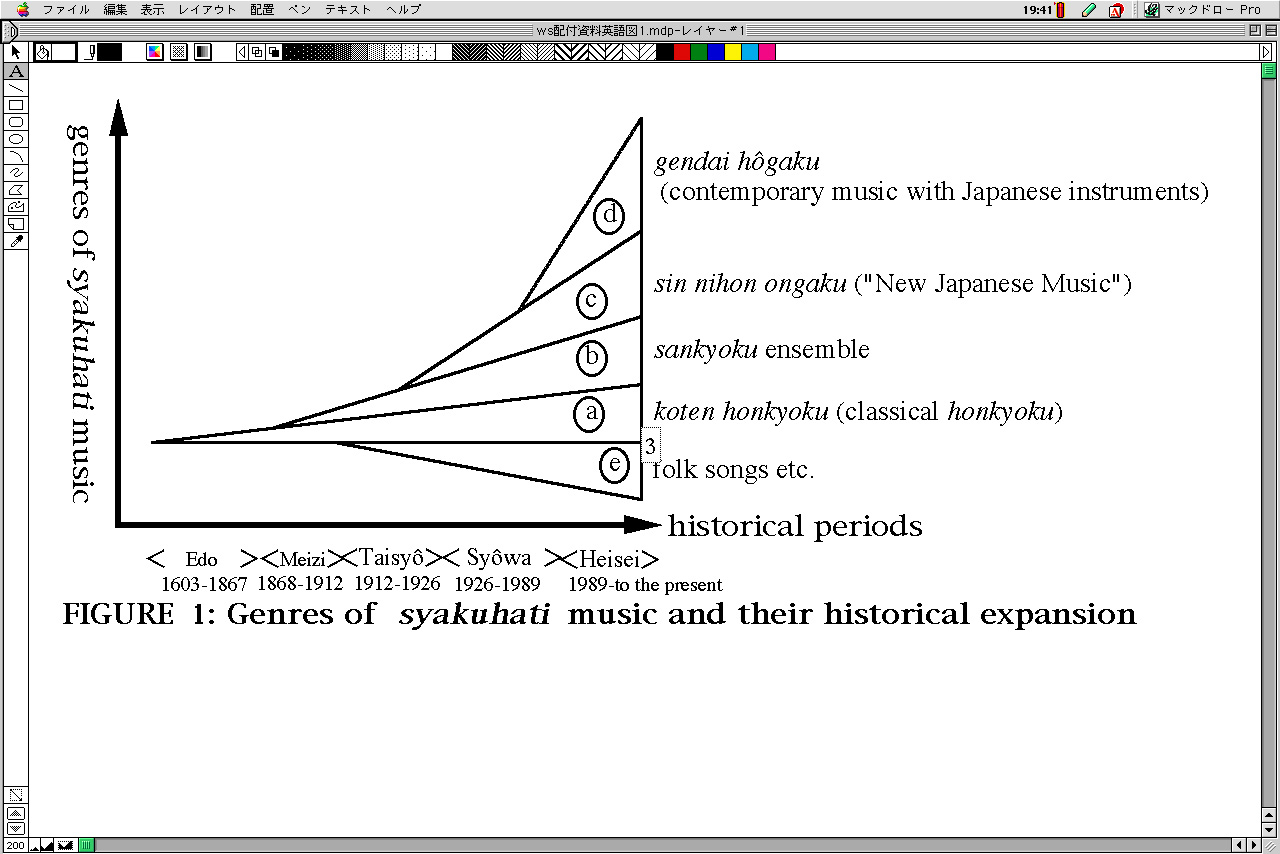Pick the red color swatch

682,52
